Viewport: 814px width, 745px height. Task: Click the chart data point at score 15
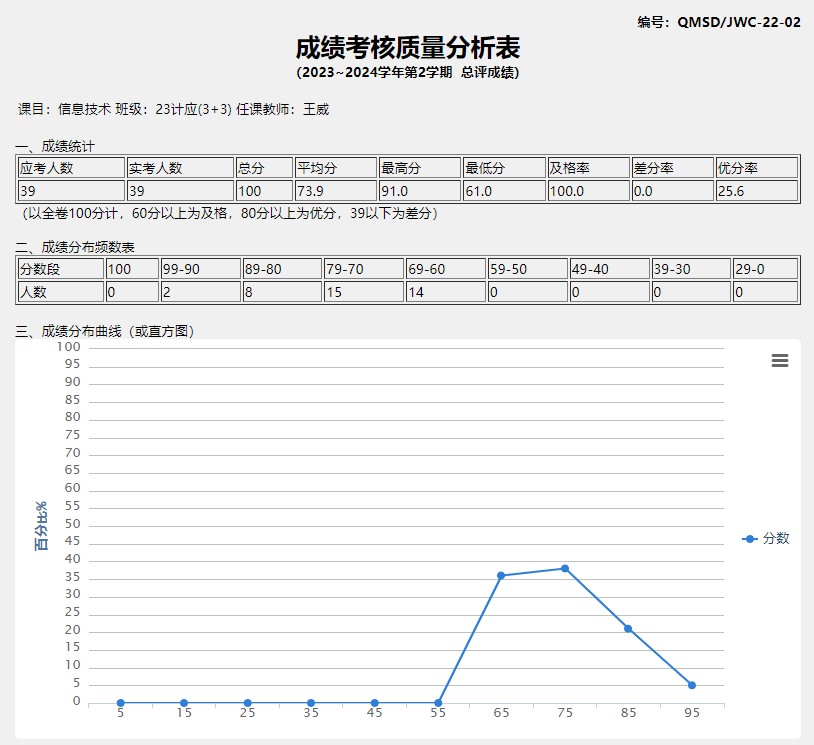point(184,703)
